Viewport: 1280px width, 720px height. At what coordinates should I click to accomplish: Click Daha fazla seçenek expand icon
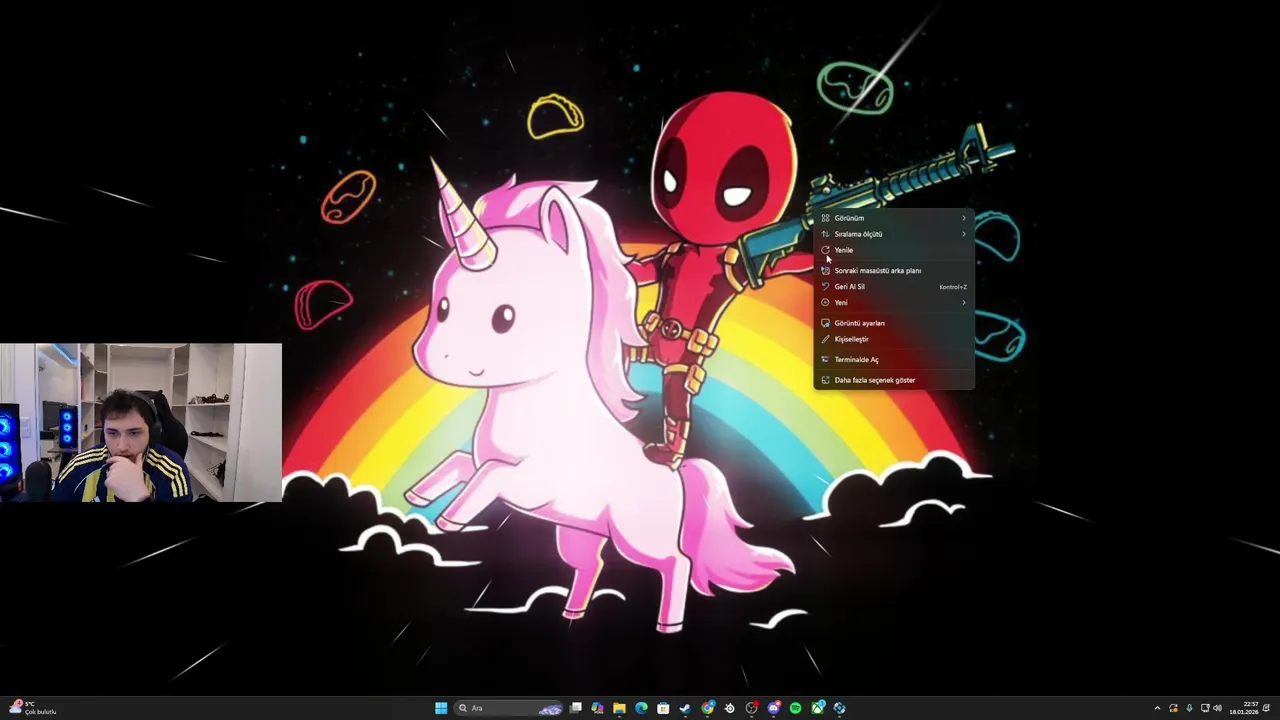tap(825, 380)
